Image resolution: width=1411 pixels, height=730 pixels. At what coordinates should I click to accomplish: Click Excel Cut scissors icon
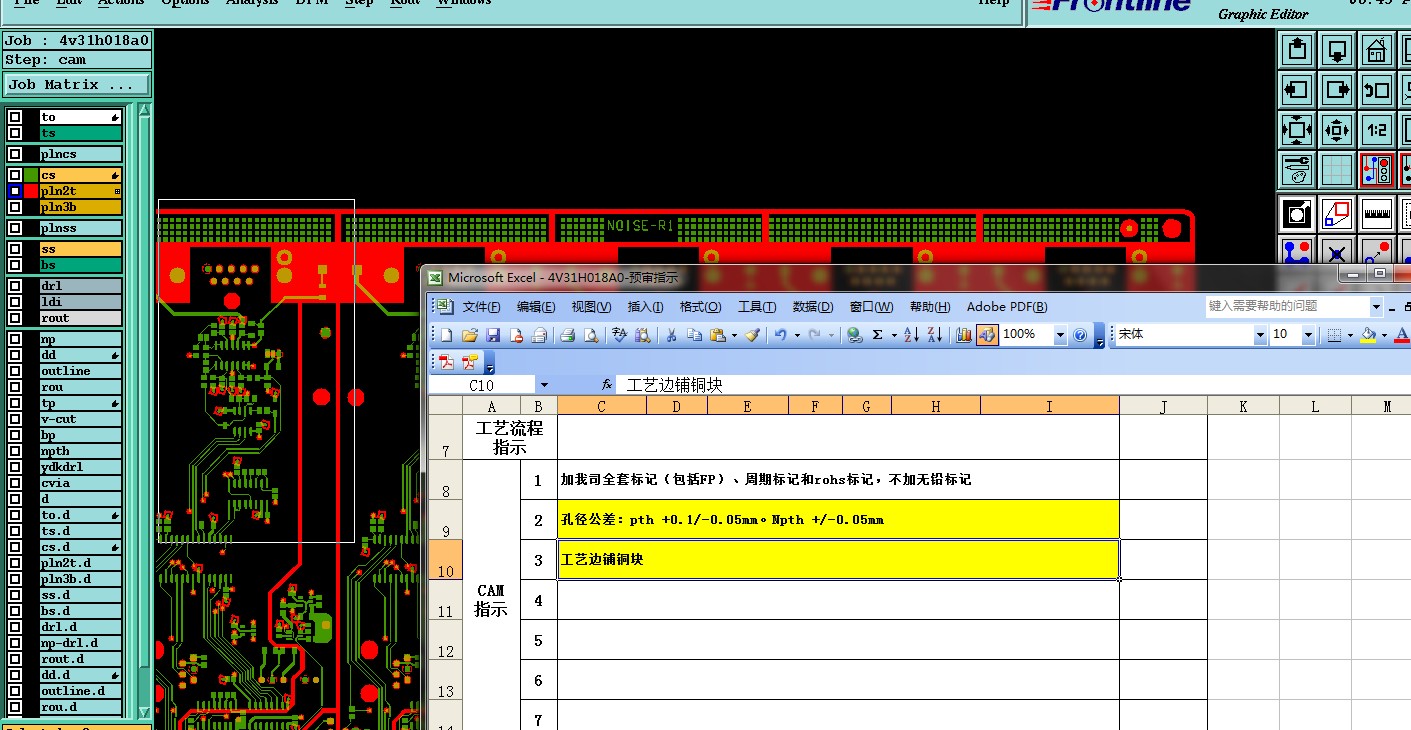(x=672, y=335)
